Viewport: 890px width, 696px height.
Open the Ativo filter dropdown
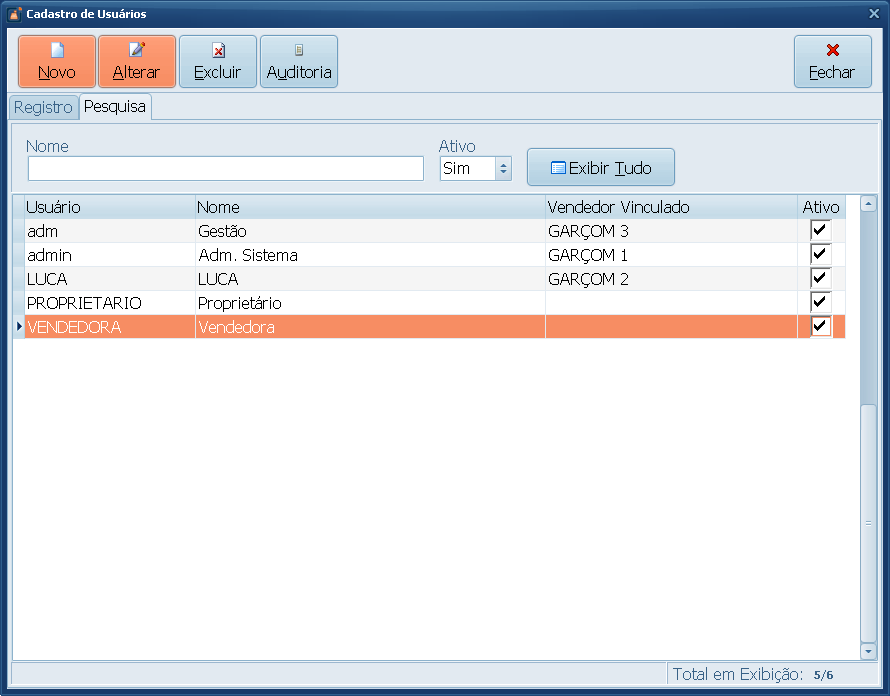503,169
